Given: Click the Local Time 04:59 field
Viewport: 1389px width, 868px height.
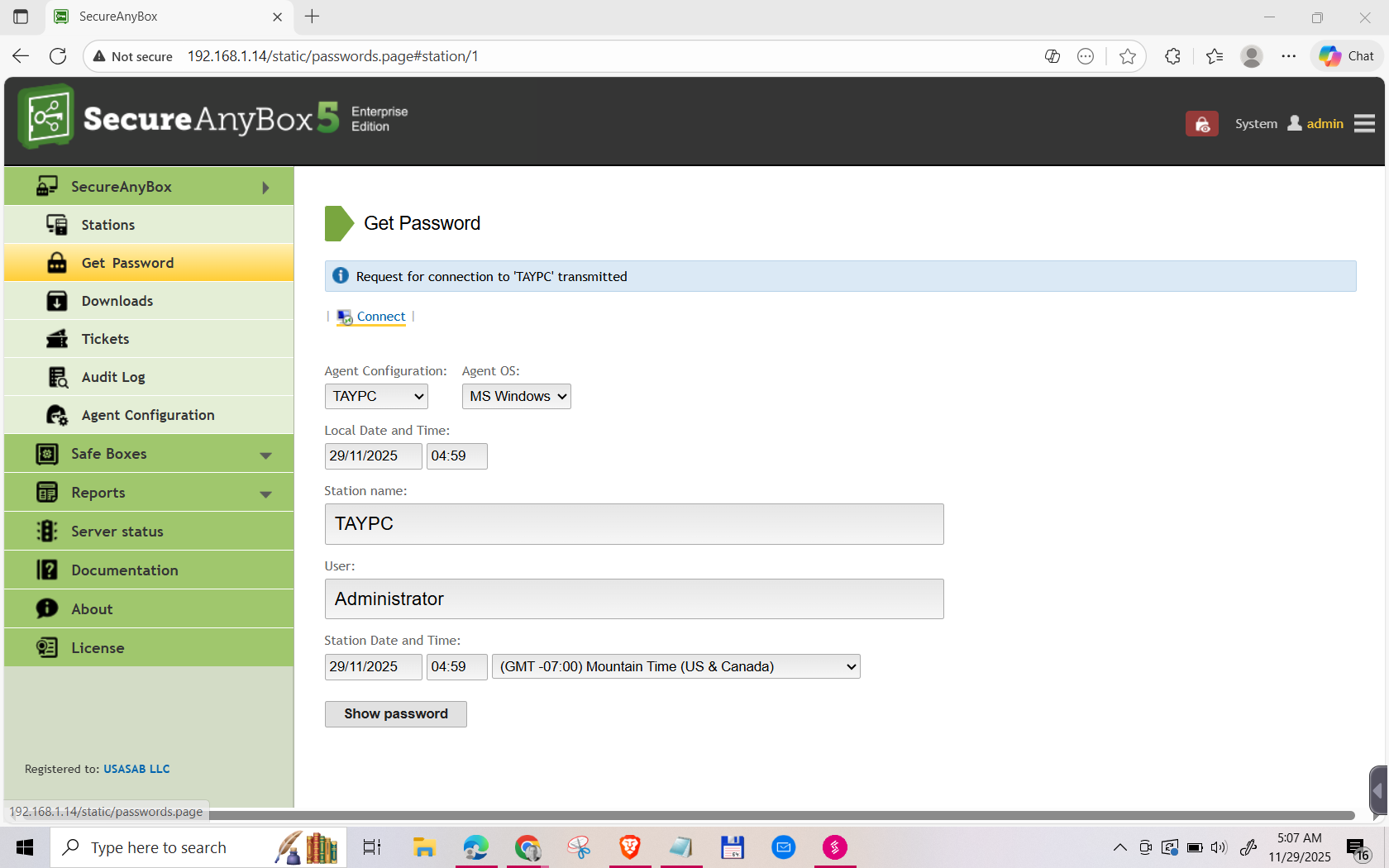Looking at the screenshot, I should coord(456,456).
